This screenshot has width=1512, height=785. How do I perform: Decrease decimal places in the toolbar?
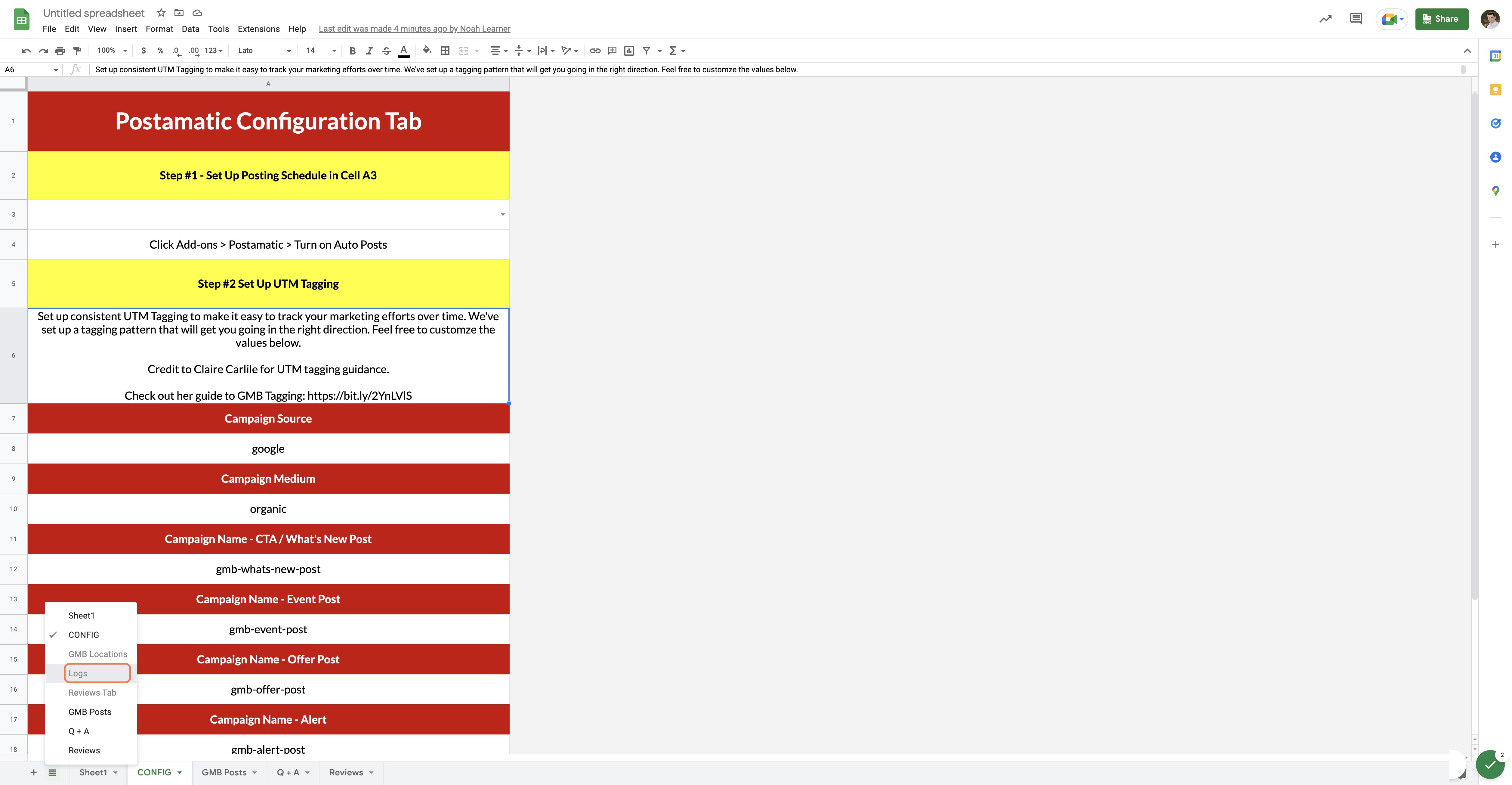[176, 51]
